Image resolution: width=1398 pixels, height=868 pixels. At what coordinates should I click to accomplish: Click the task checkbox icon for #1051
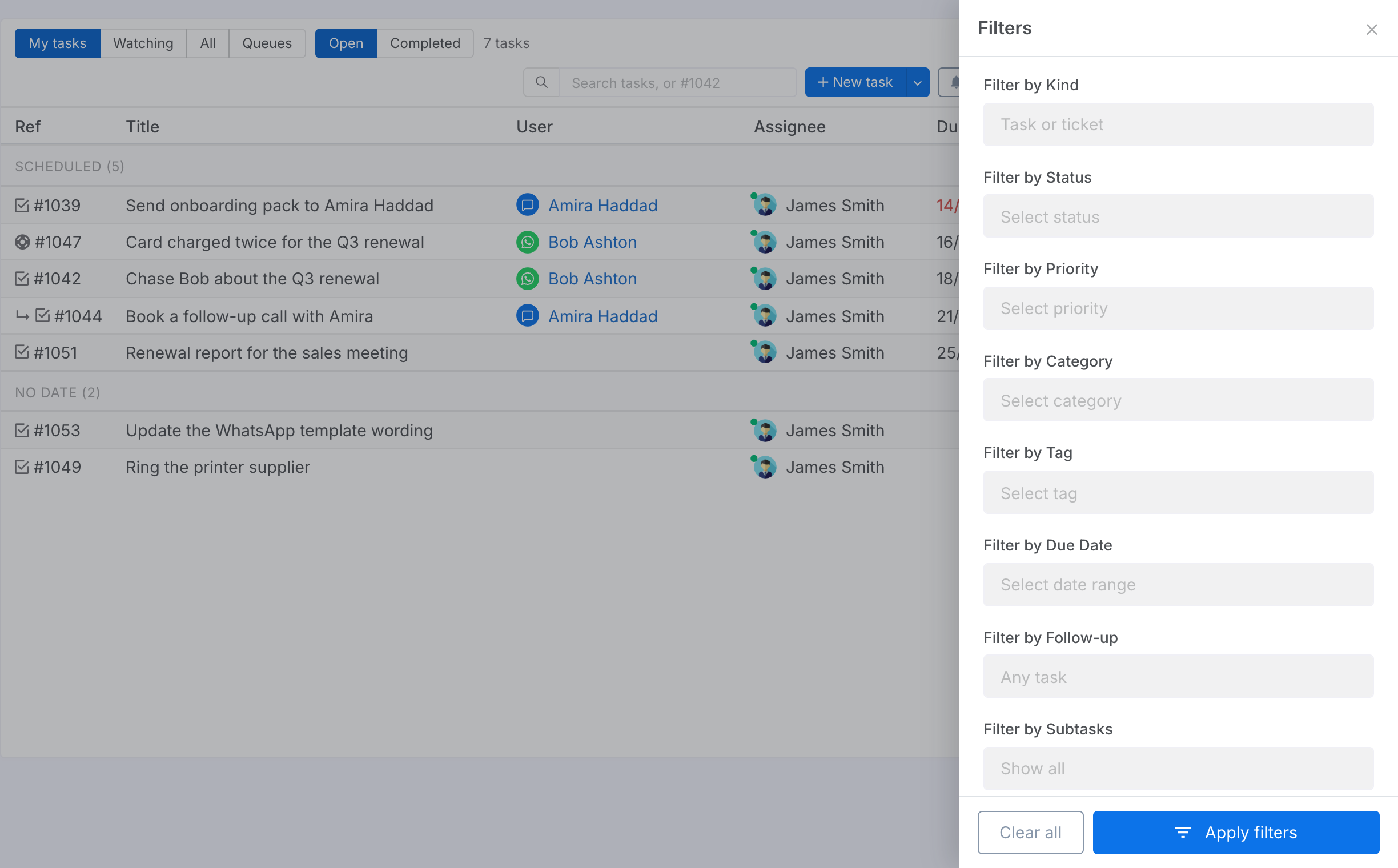pos(22,352)
